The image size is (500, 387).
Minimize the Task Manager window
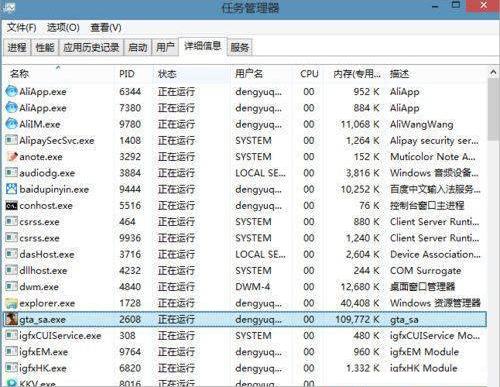click(x=435, y=6)
